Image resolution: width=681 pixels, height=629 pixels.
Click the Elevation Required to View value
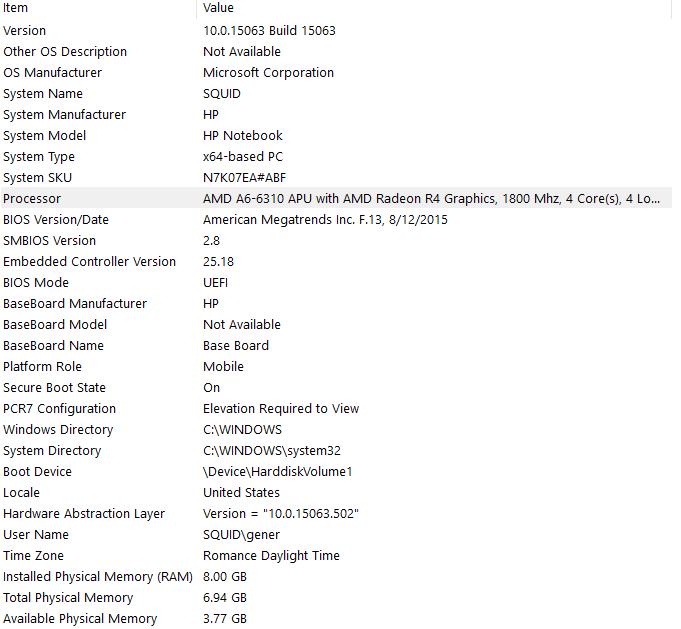pyautogui.click(x=281, y=409)
